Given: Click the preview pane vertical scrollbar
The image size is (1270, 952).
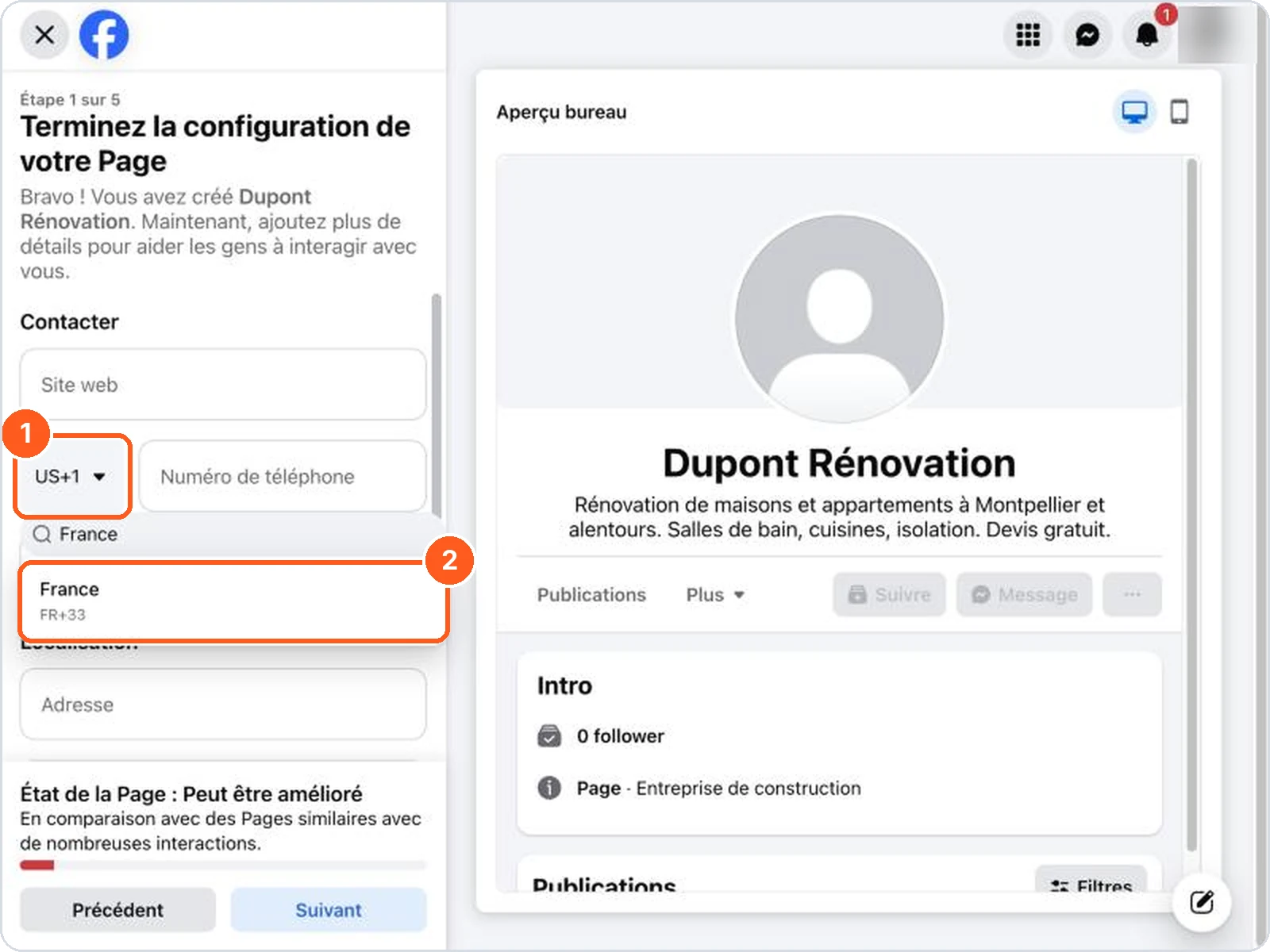Looking at the screenshot, I should [x=1191, y=505].
